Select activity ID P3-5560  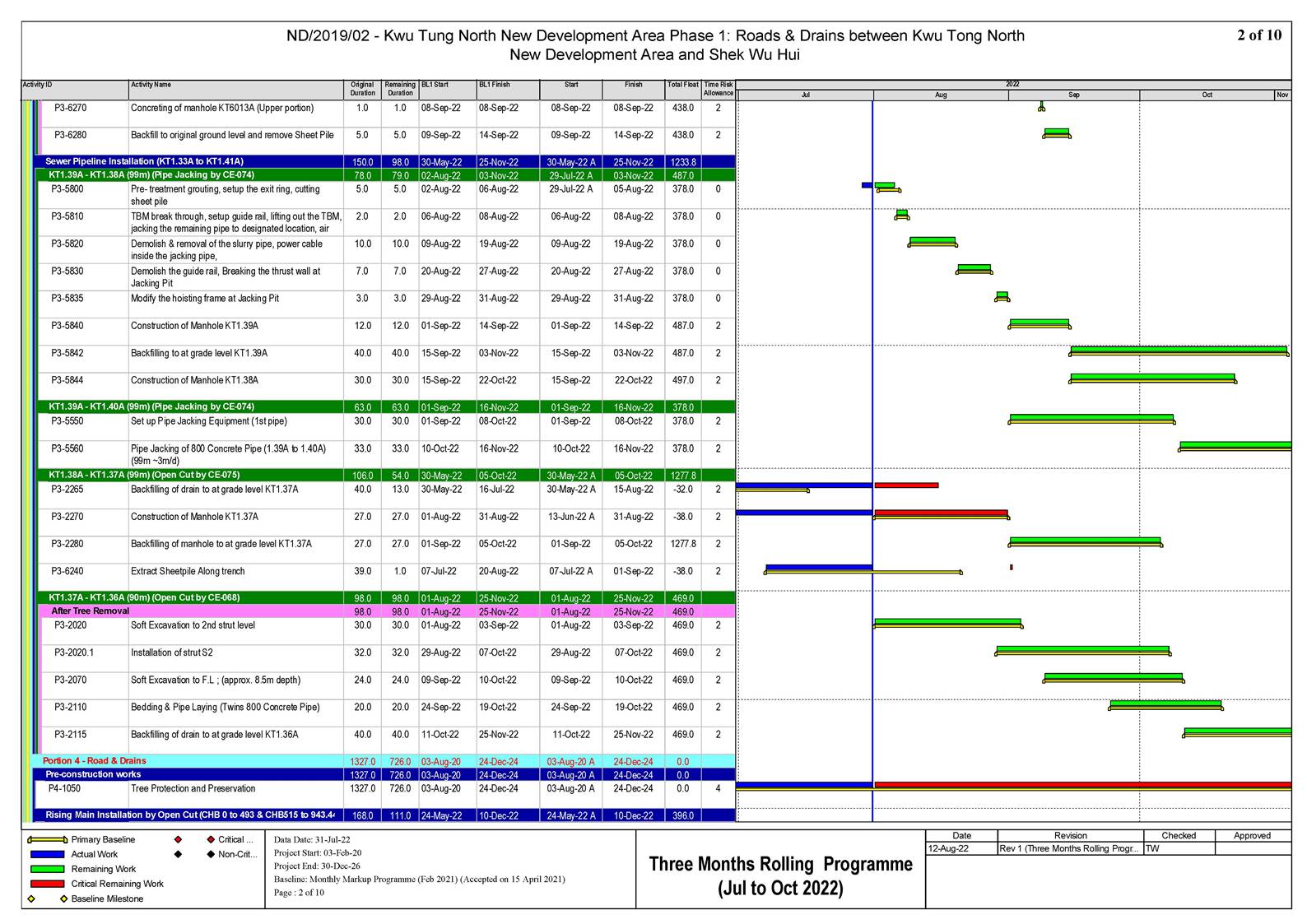[x=67, y=448]
